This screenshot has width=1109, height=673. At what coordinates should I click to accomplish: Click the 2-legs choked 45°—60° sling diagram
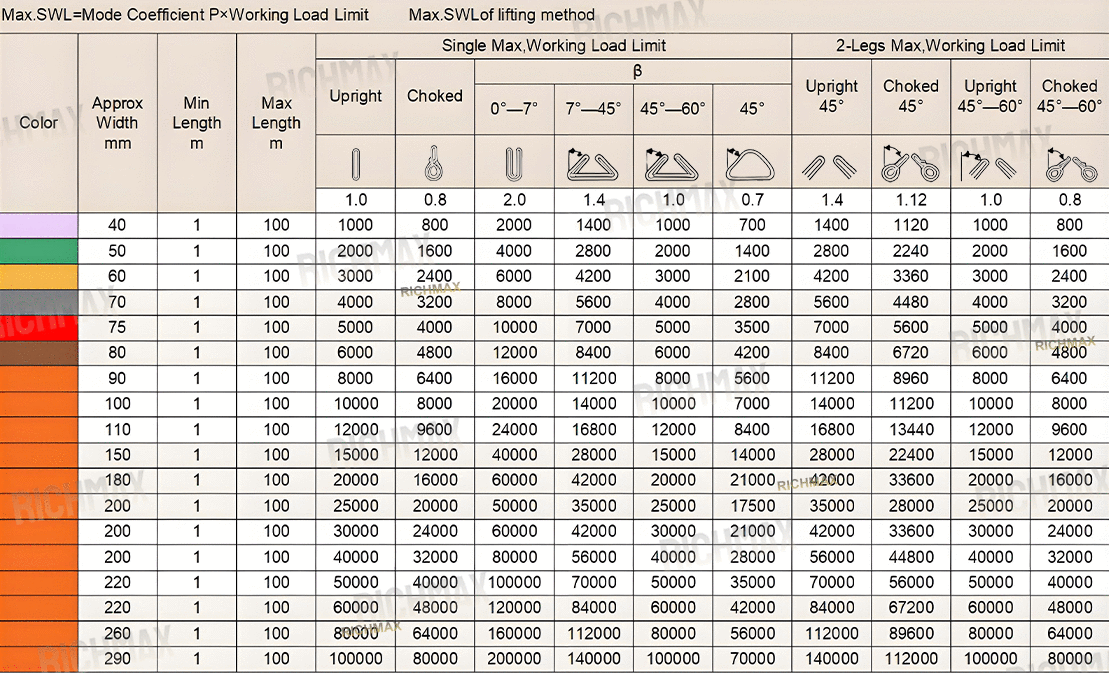[1069, 163]
